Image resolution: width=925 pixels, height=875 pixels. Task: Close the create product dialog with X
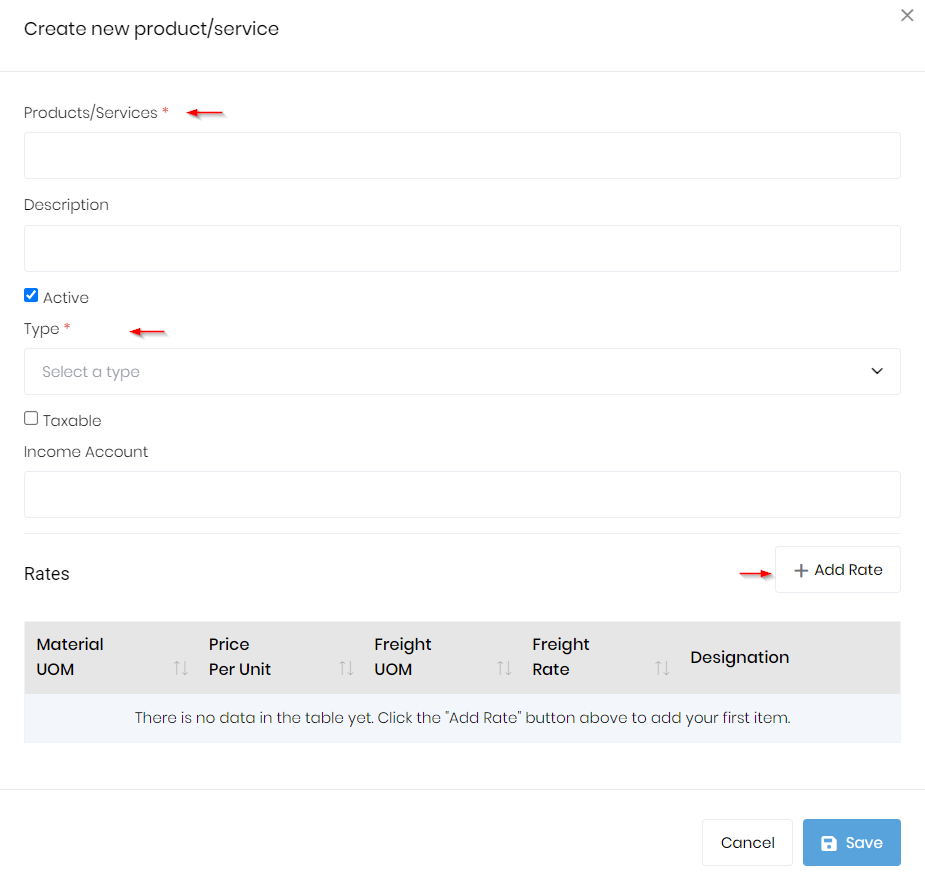pos(907,16)
